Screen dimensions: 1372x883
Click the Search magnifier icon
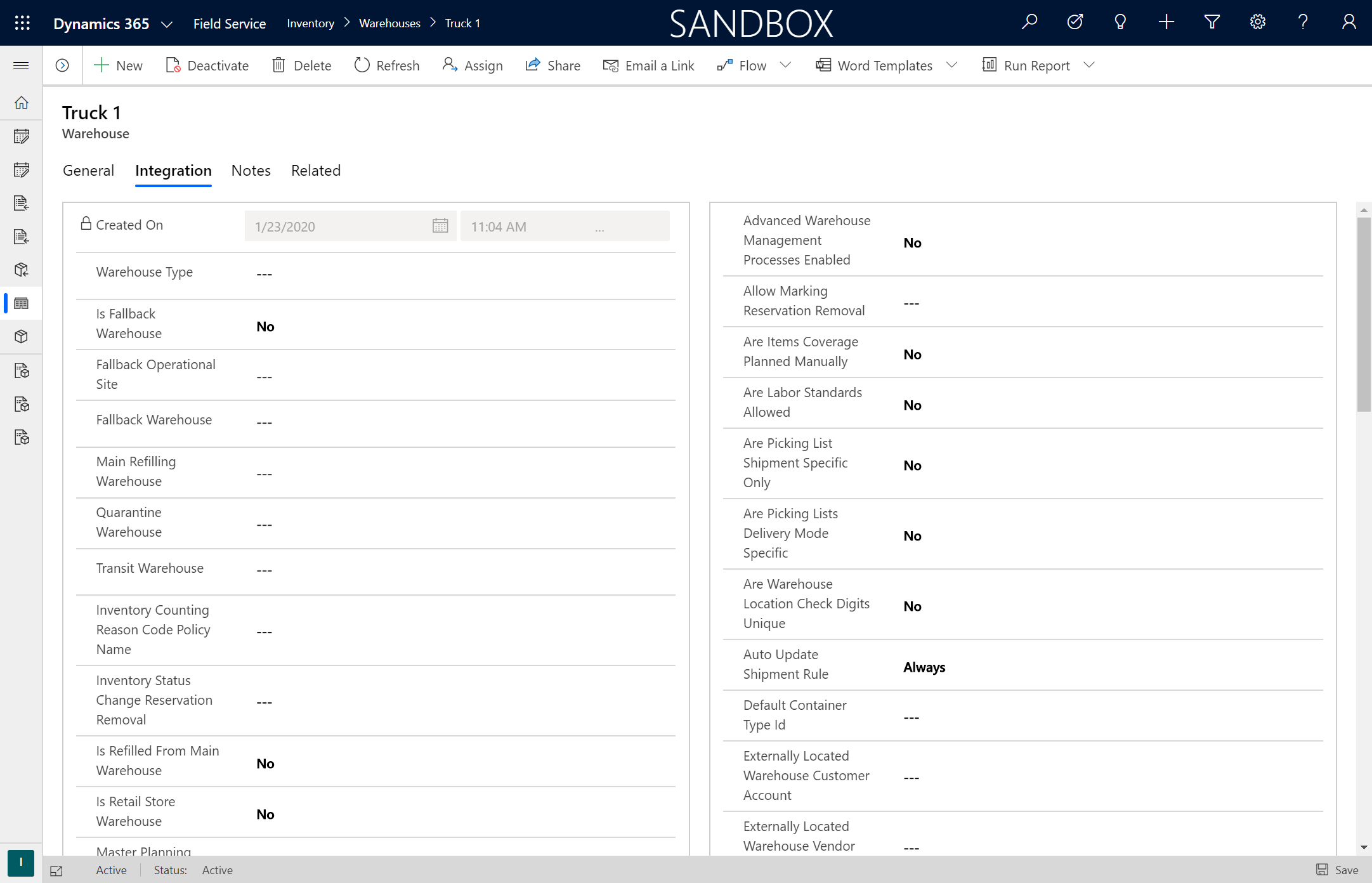[1031, 23]
